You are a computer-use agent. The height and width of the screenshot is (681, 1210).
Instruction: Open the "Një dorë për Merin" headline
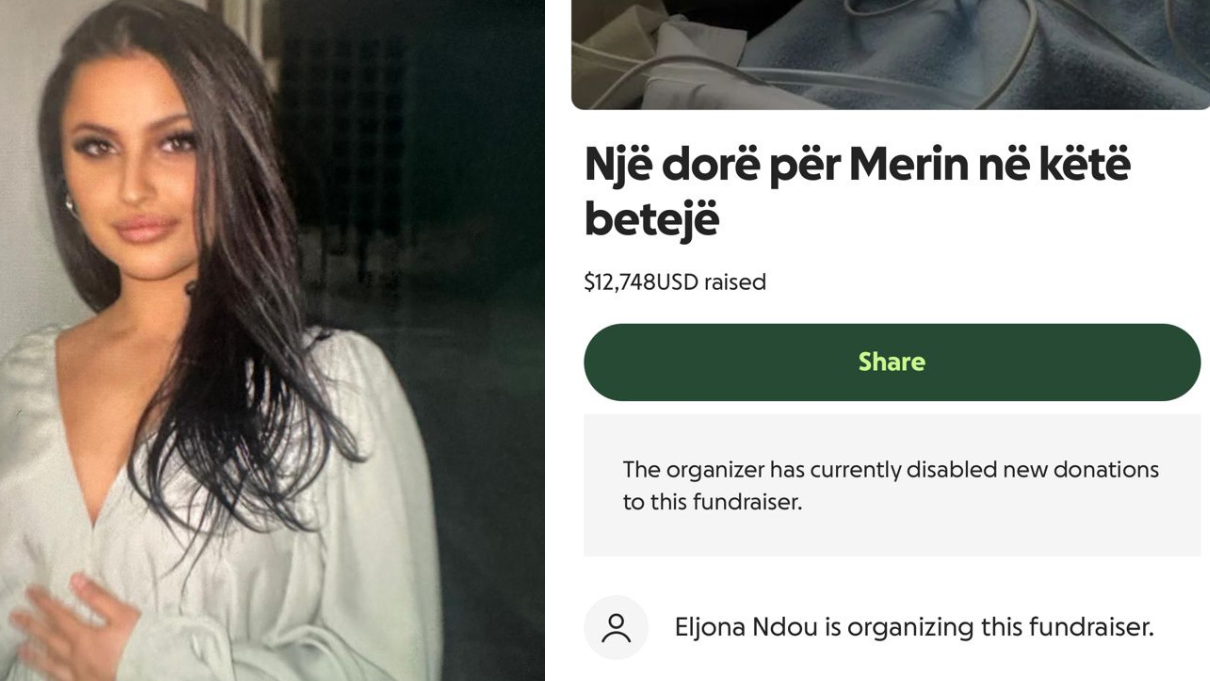[856, 166]
